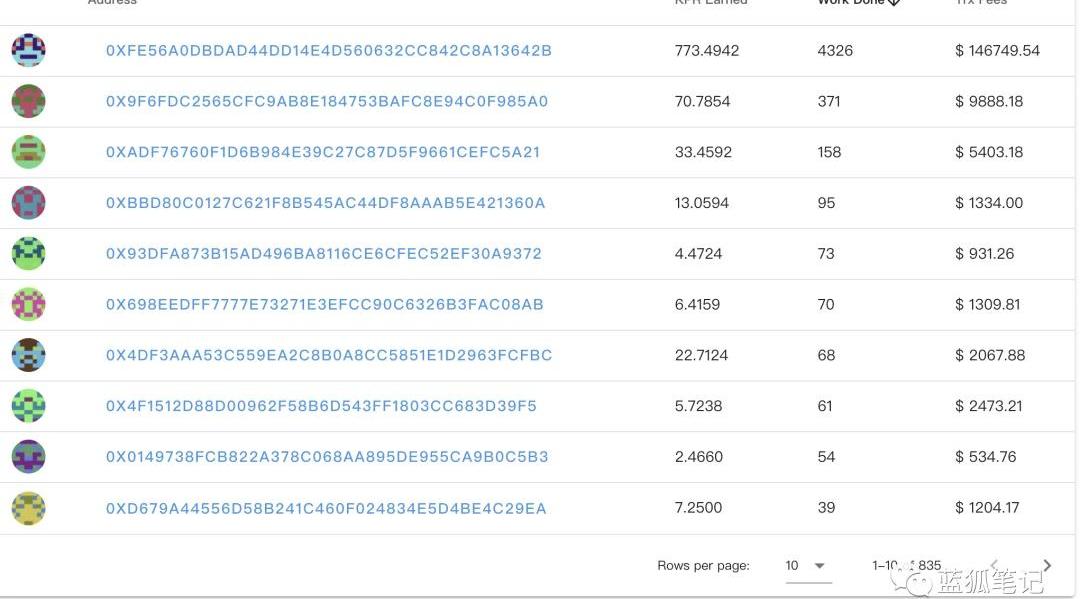Click avatar beside address starting 0XADF76760

pyautogui.click(x=28, y=152)
